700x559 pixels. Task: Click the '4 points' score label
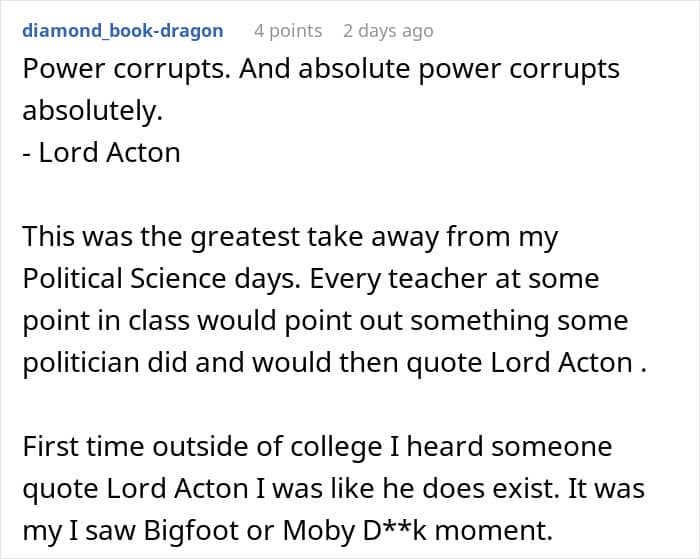288,31
